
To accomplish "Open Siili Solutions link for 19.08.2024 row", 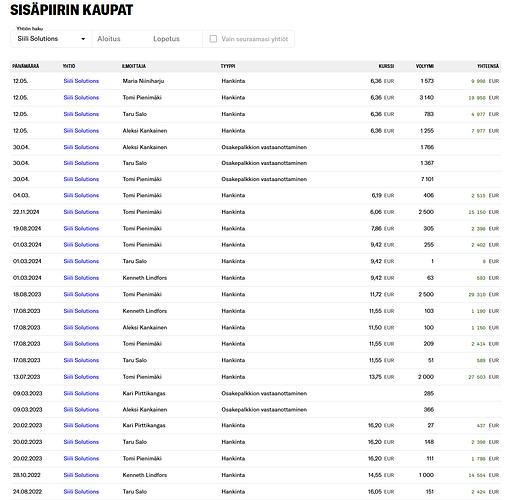I will (x=81, y=229).
